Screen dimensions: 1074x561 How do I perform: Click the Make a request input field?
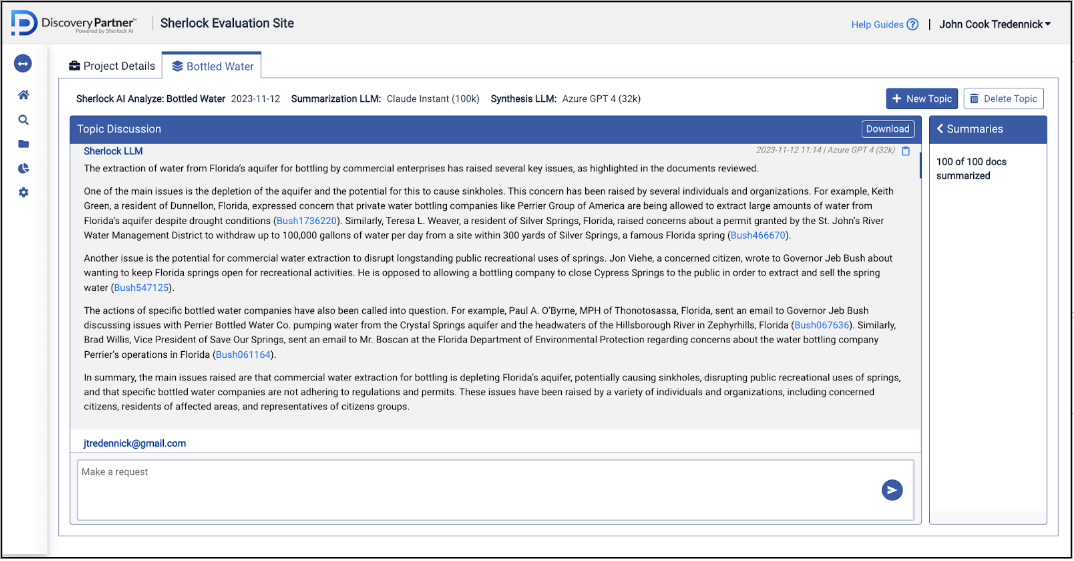click(x=475, y=489)
